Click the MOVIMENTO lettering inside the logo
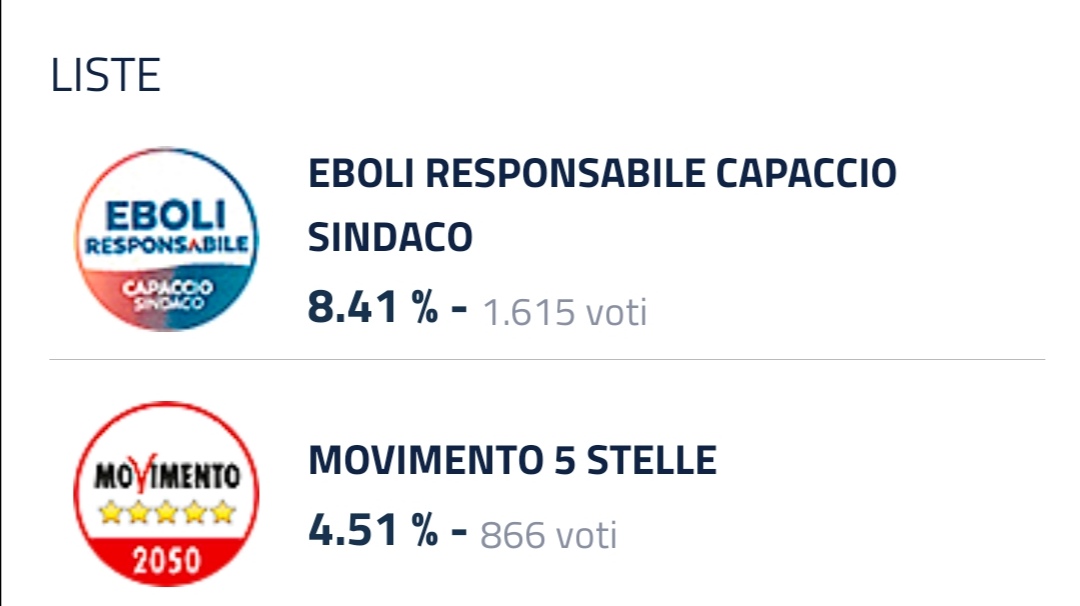The width and height of the screenshot is (1080, 606). 167,474
